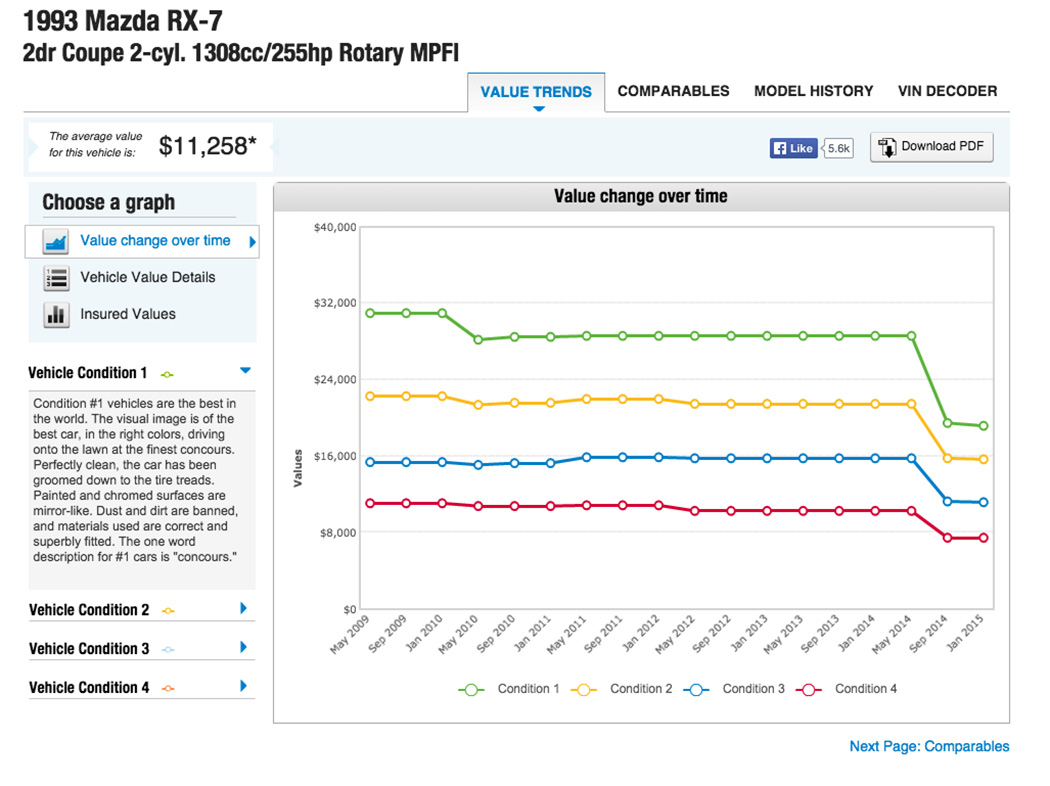The width and height of the screenshot is (1050, 786).
Task: Click the blue Condition 3 point at May 2009
Action: pyautogui.click(x=370, y=463)
